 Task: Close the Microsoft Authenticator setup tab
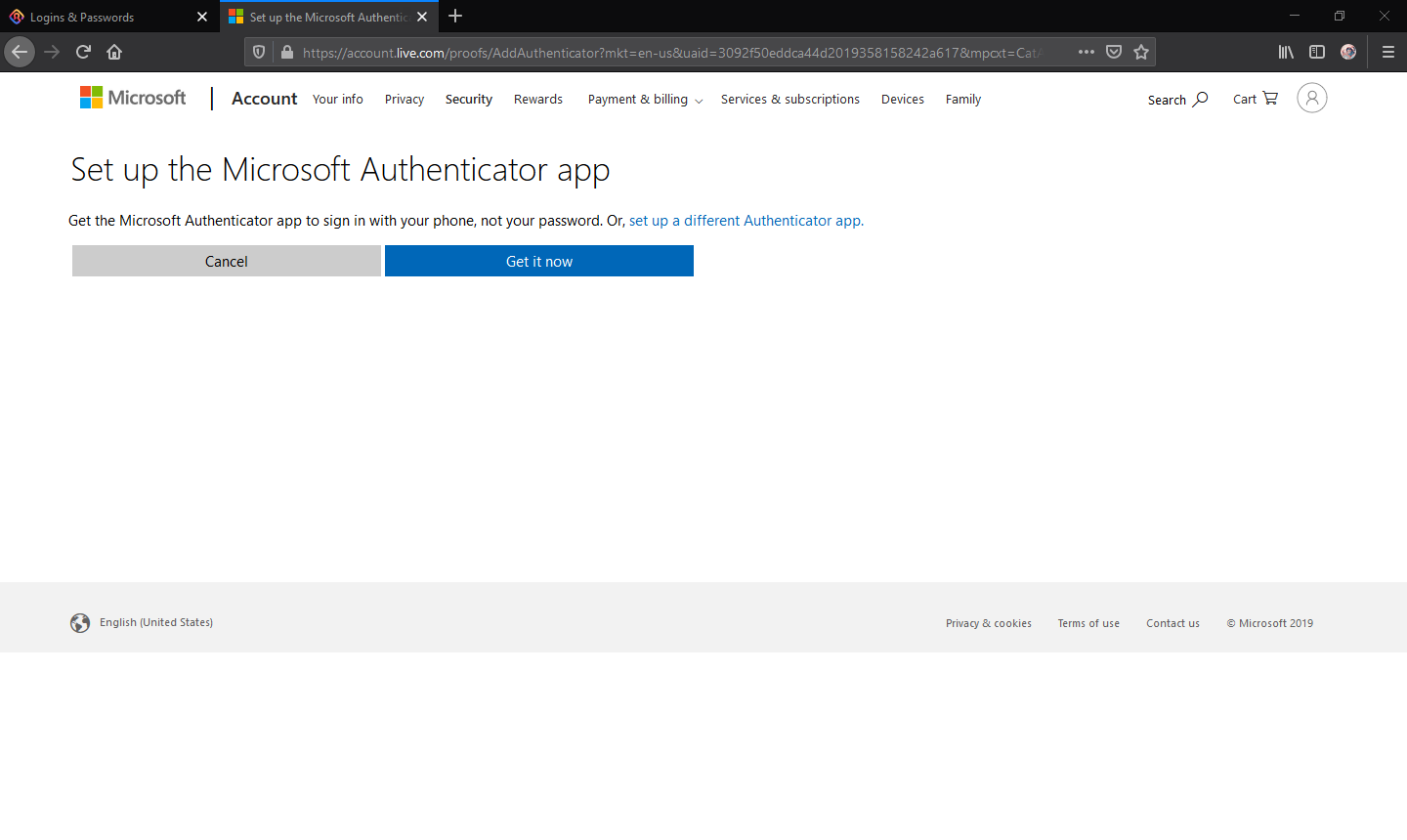pos(422,17)
